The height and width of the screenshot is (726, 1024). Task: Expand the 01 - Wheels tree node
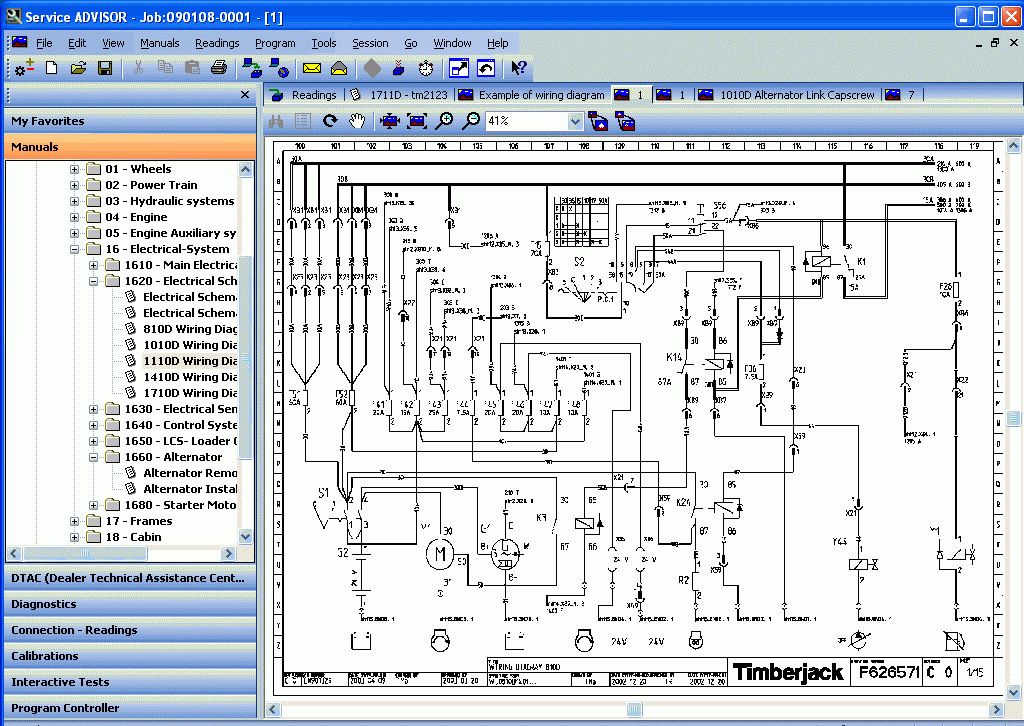[74, 169]
